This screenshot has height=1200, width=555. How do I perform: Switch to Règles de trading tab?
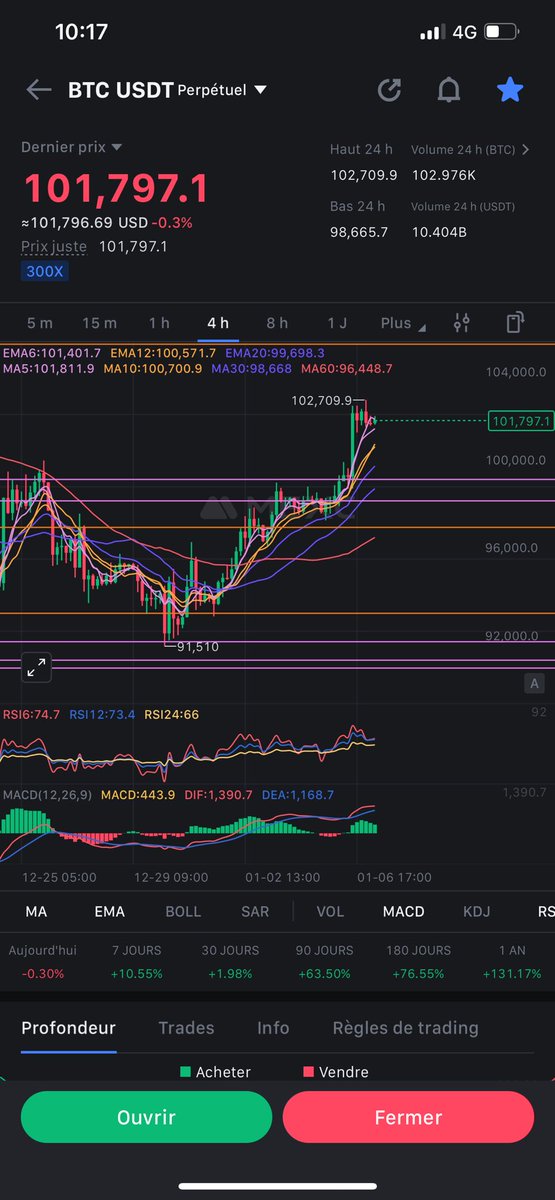405,1027
